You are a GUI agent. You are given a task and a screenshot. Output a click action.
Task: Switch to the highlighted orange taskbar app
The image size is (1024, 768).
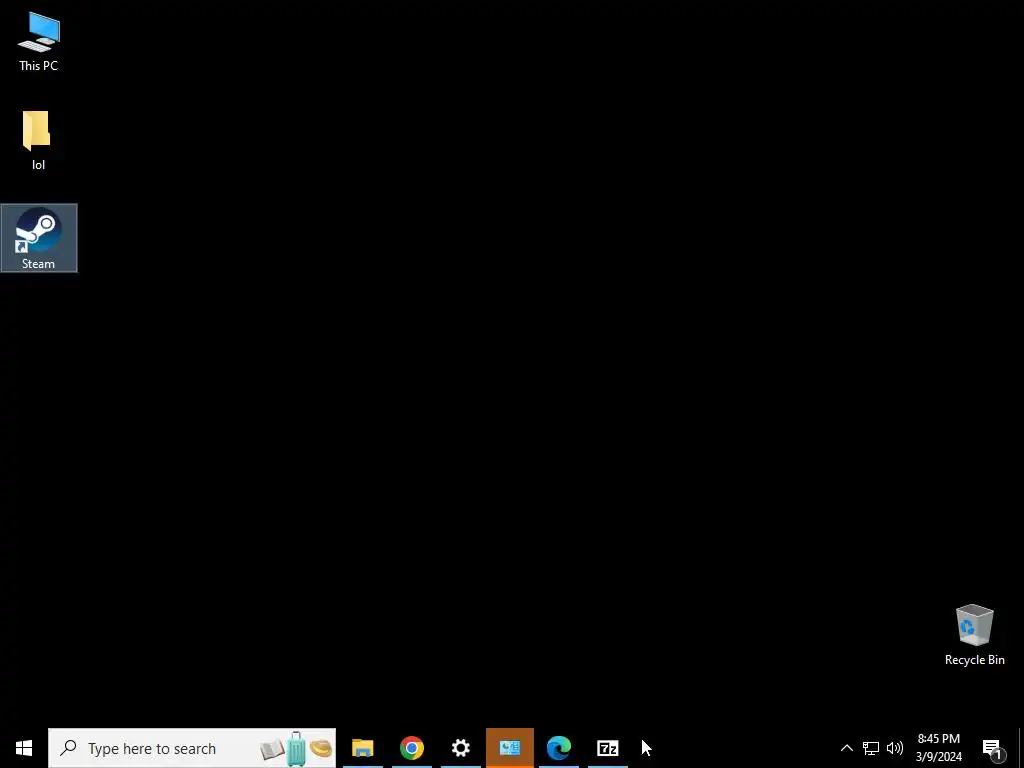pyautogui.click(x=509, y=748)
